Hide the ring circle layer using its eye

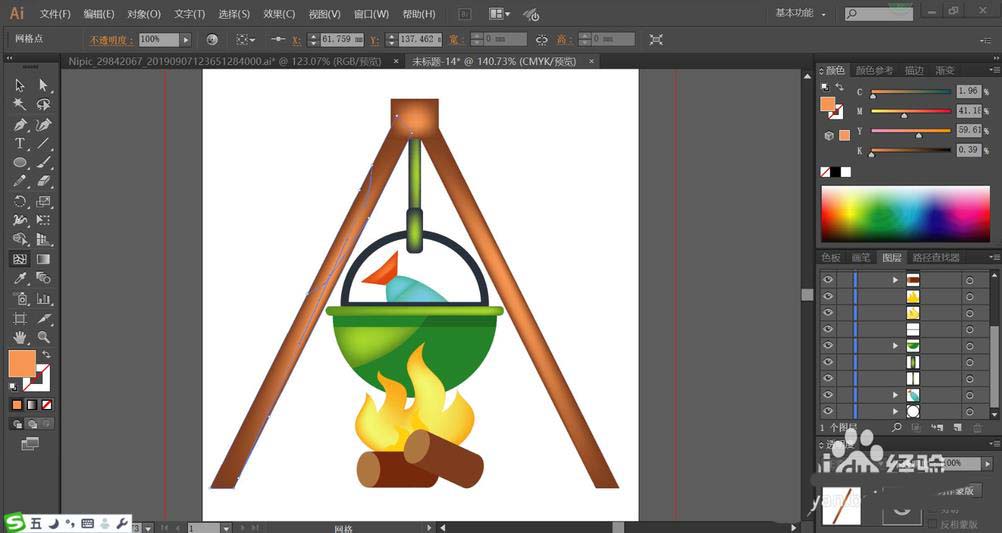[x=828, y=411]
